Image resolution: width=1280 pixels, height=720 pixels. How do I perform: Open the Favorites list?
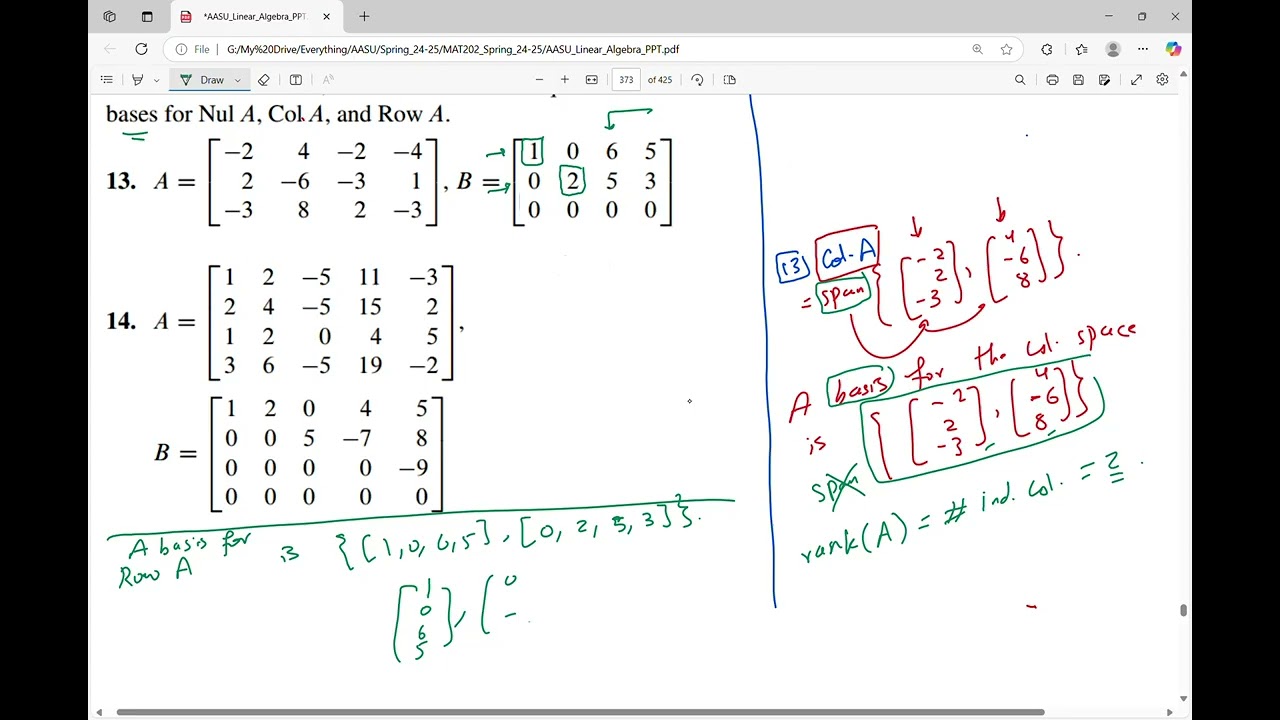pyautogui.click(x=1081, y=49)
